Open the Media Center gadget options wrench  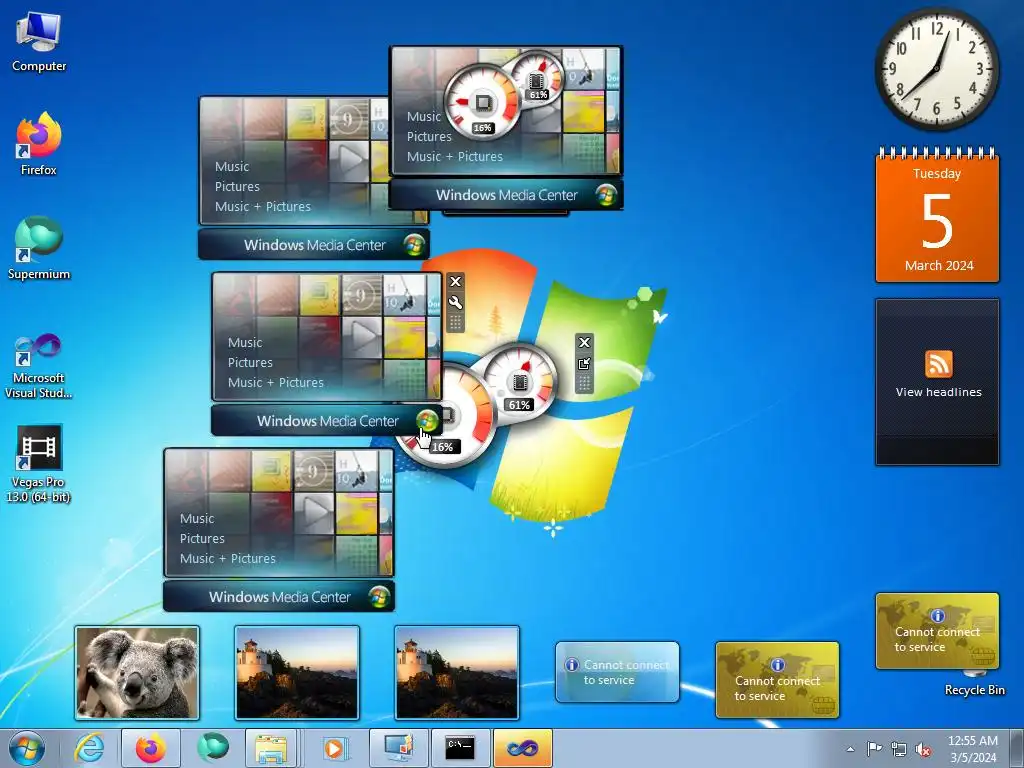(456, 302)
